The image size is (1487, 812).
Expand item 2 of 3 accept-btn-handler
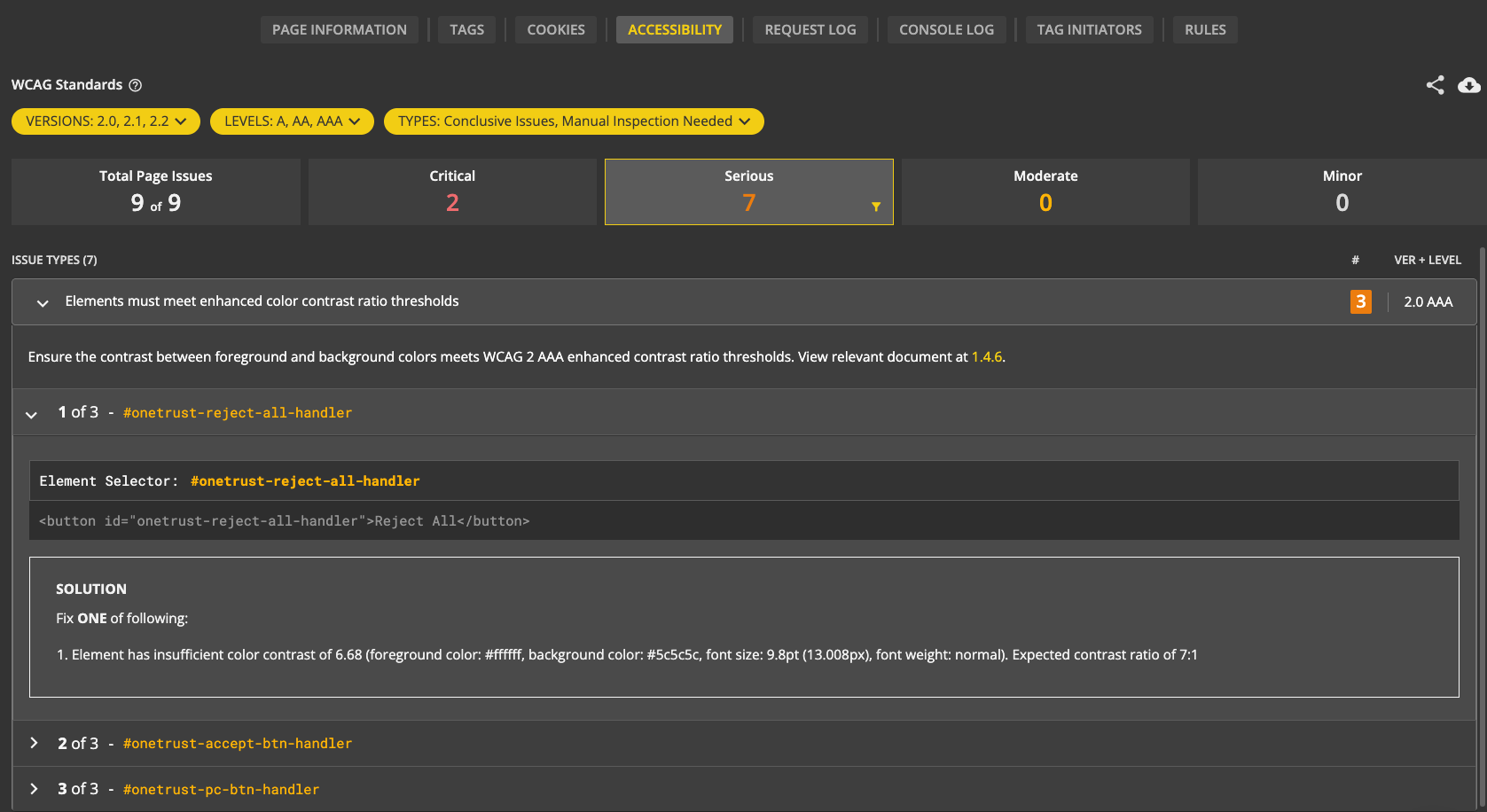[34, 743]
